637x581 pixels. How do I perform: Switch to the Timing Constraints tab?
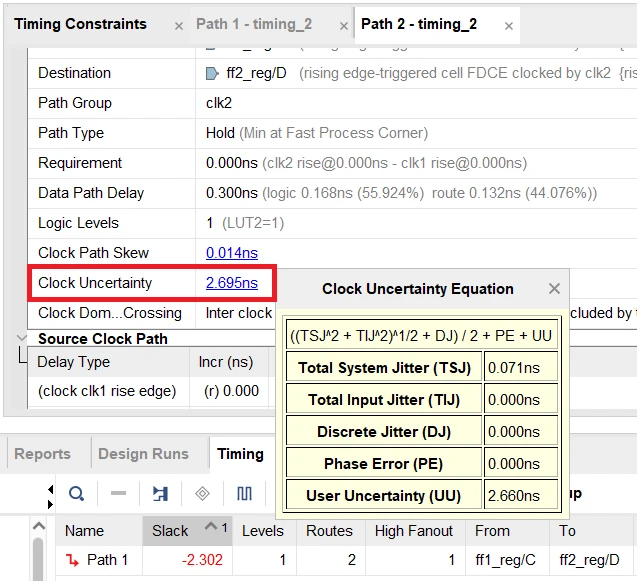[x=80, y=24]
